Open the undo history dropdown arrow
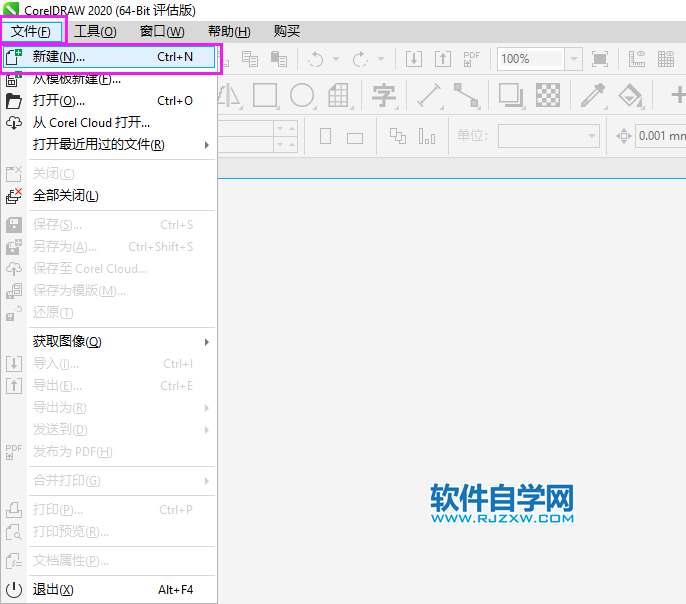Image resolution: width=686 pixels, height=604 pixels. coord(336,59)
